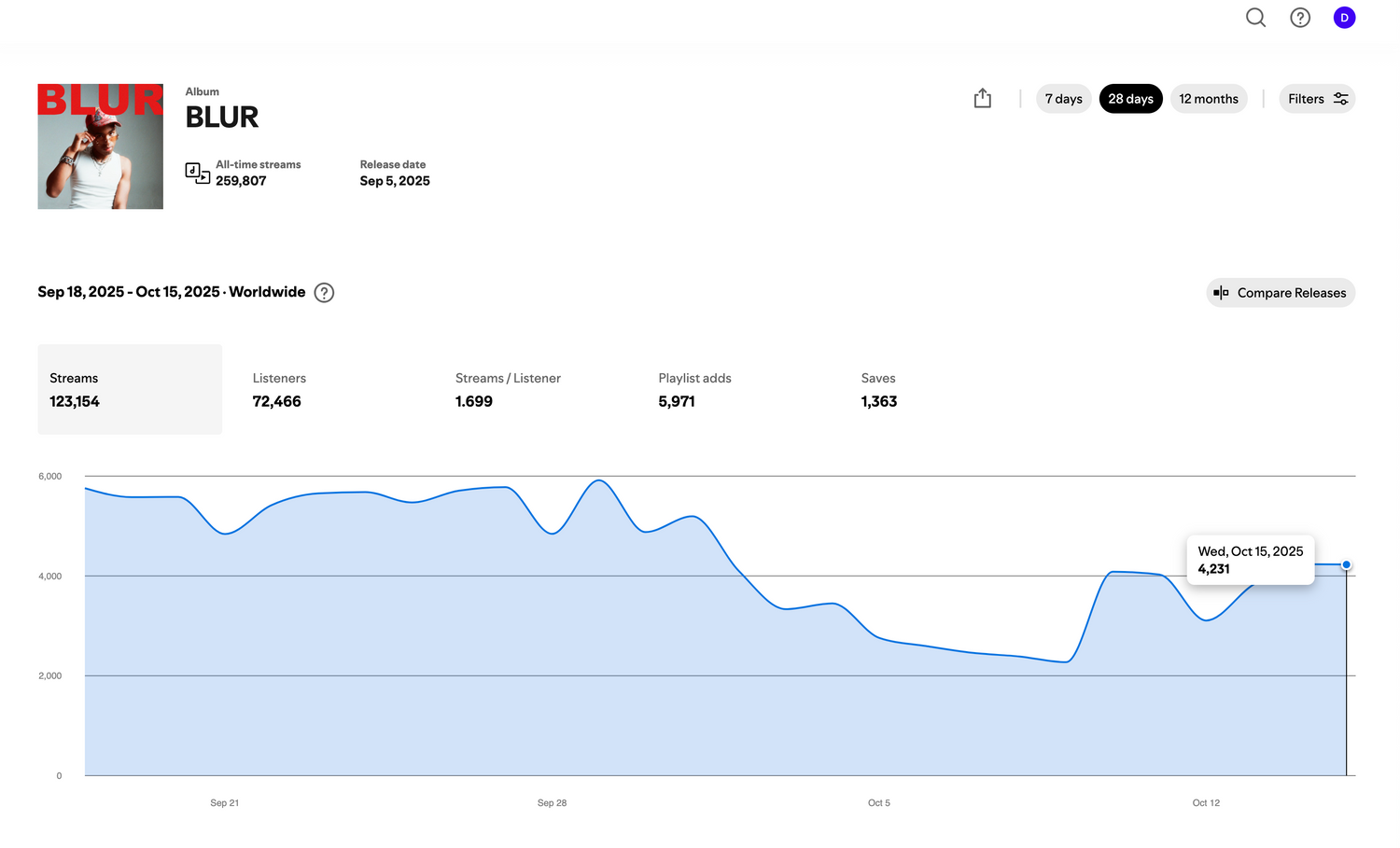Switch to the Listeners metric

(279, 390)
